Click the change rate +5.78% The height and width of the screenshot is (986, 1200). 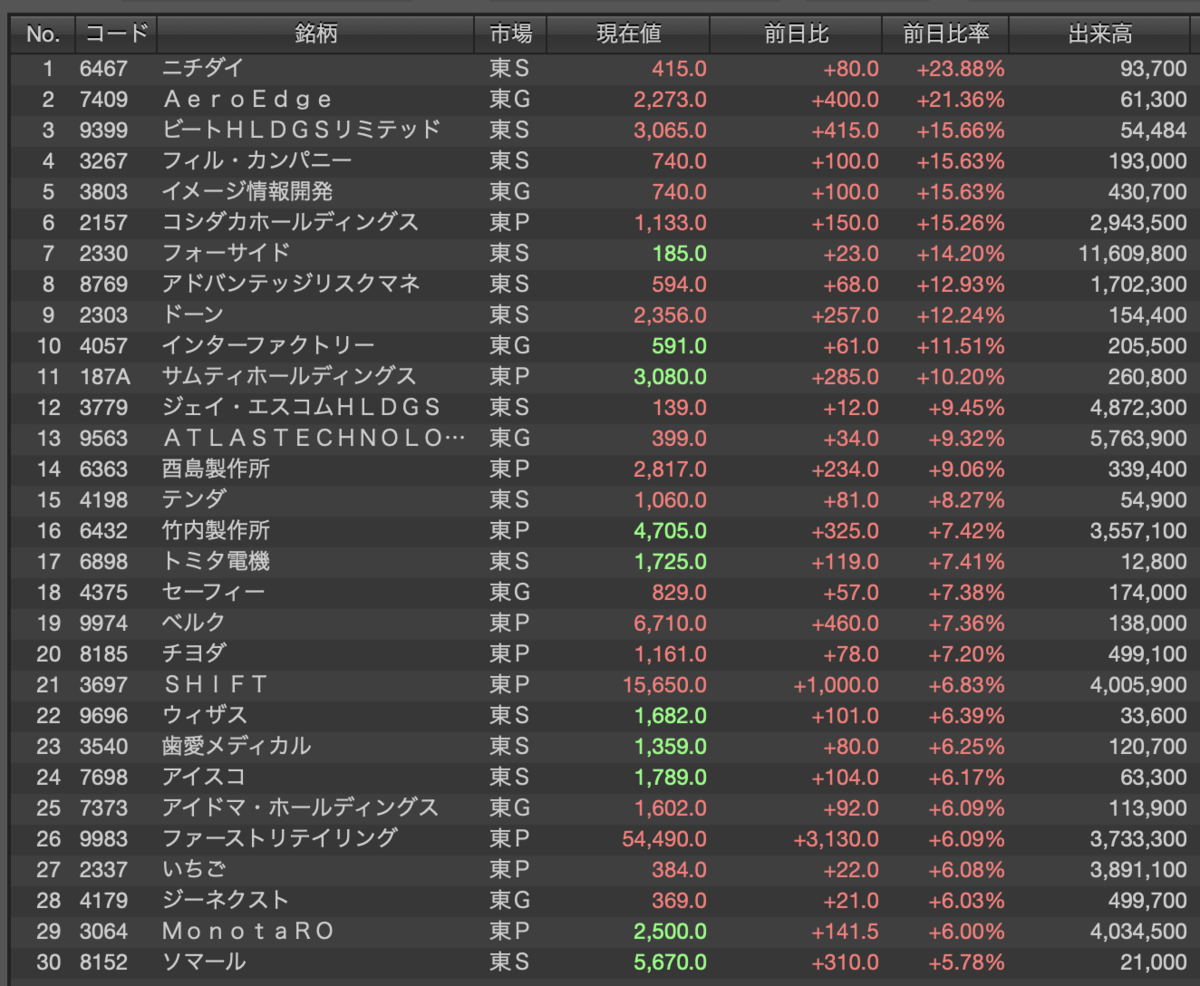[x=966, y=961]
